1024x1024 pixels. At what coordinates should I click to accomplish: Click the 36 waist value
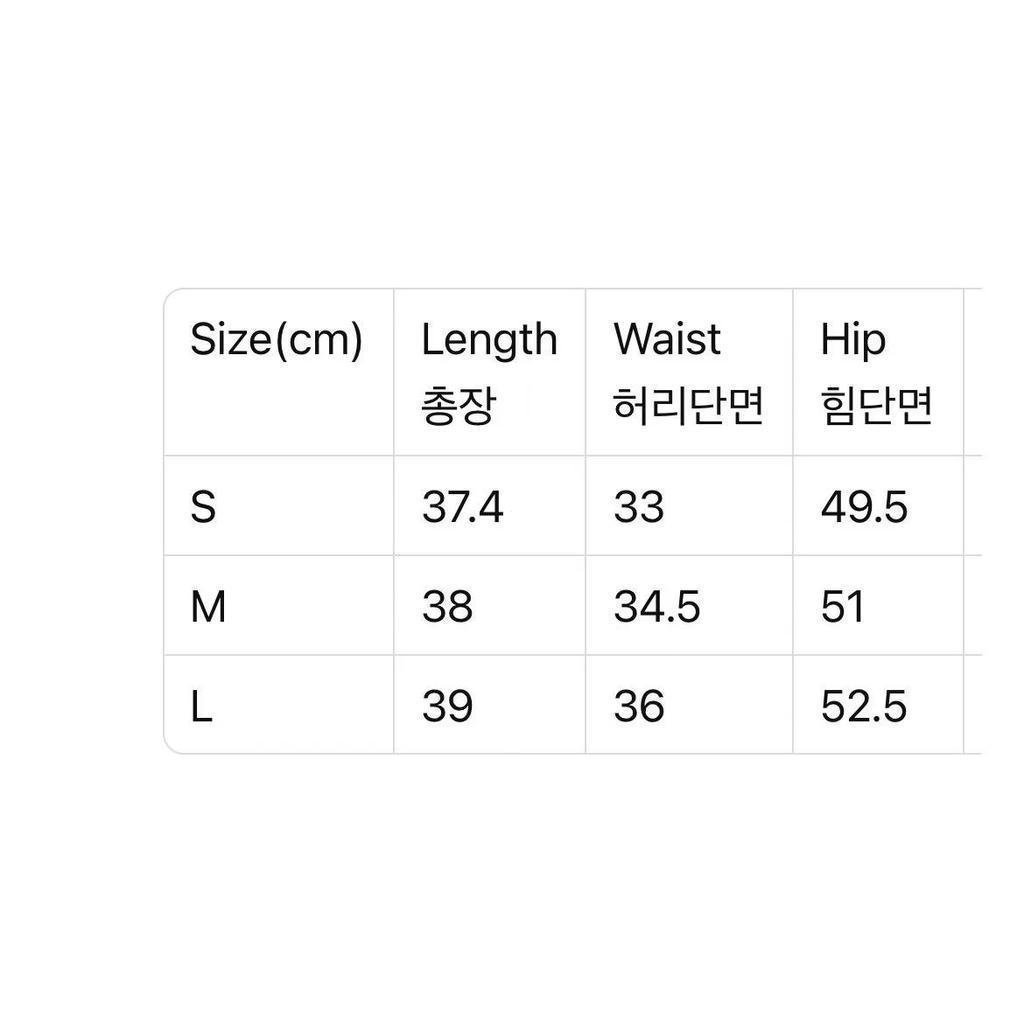(639, 707)
